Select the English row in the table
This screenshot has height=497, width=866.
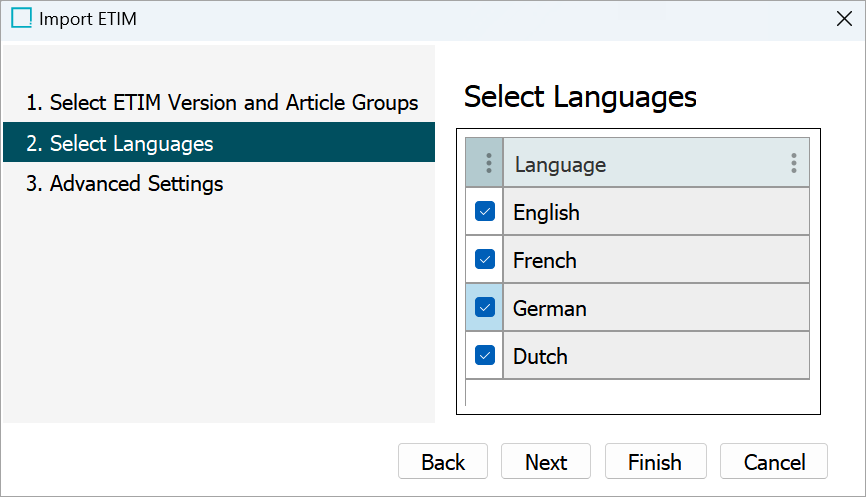click(x=655, y=212)
